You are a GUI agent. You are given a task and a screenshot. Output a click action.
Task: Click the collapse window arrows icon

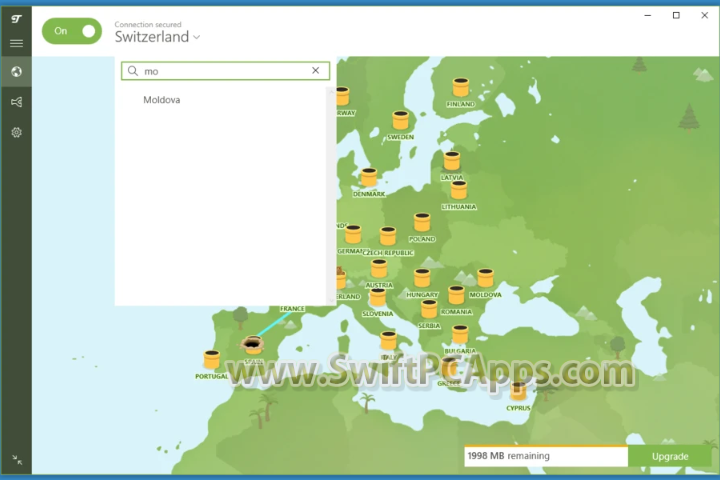pyautogui.click(x=17, y=459)
